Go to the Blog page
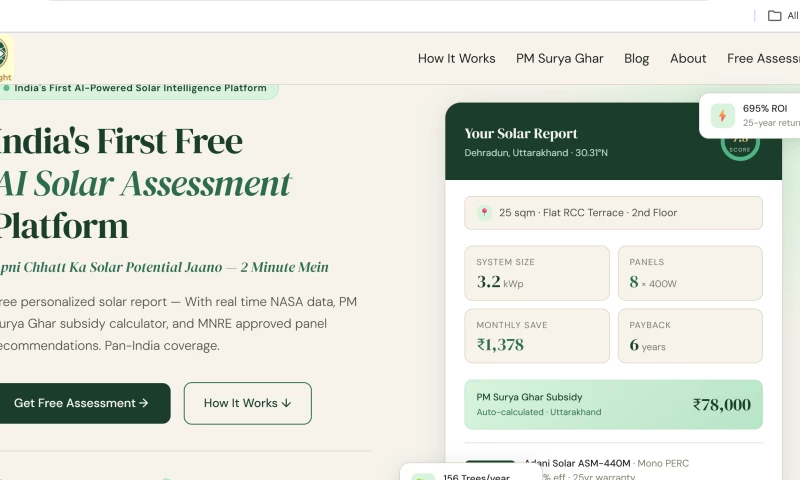Screen dimensions: 800x480 (x=636, y=59)
